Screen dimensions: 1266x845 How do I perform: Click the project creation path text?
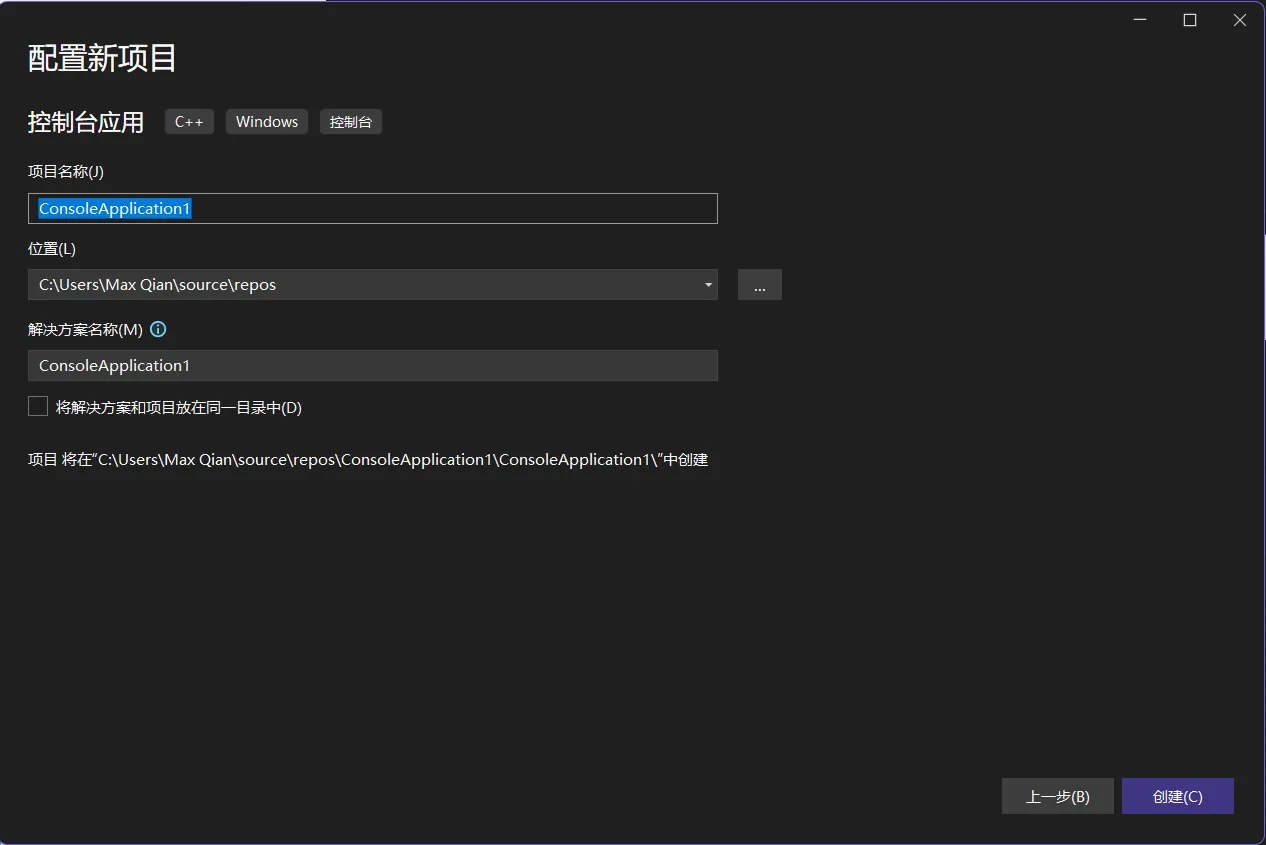coord(368,460)
